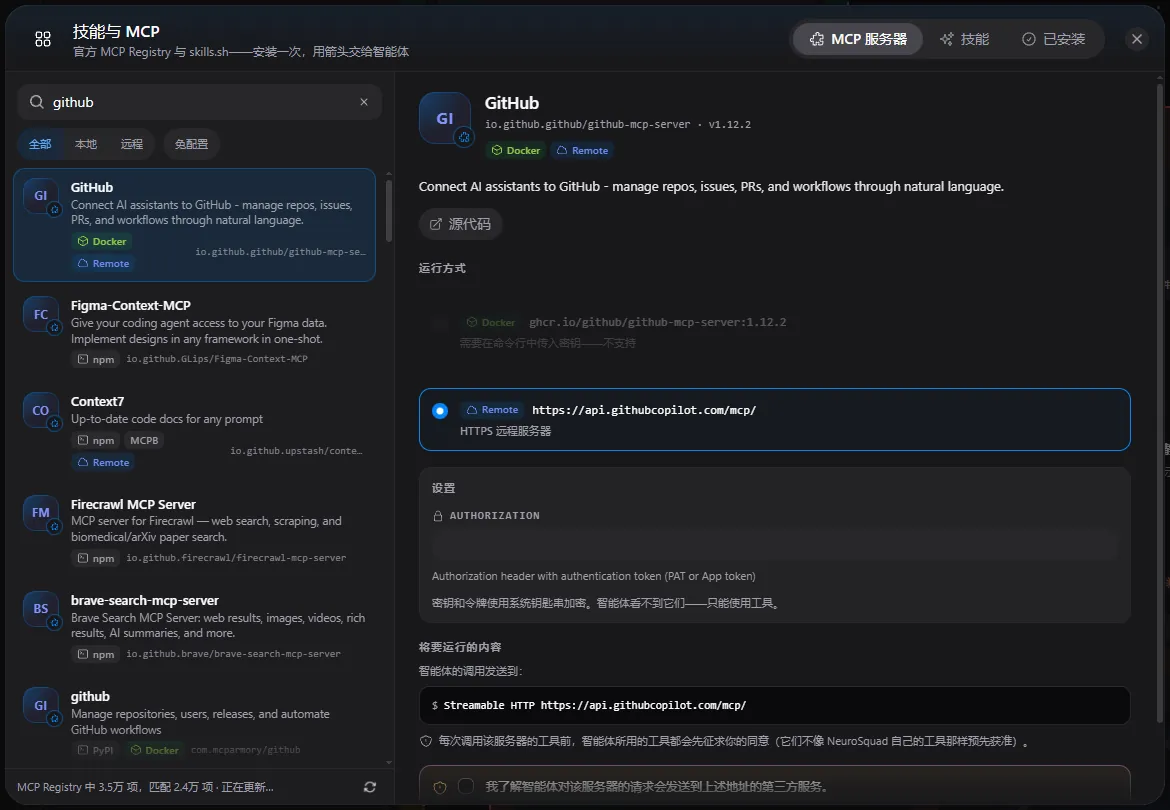1170x810 pixels.
Task: Click the github search input field
Action: (x=200, y=102)
